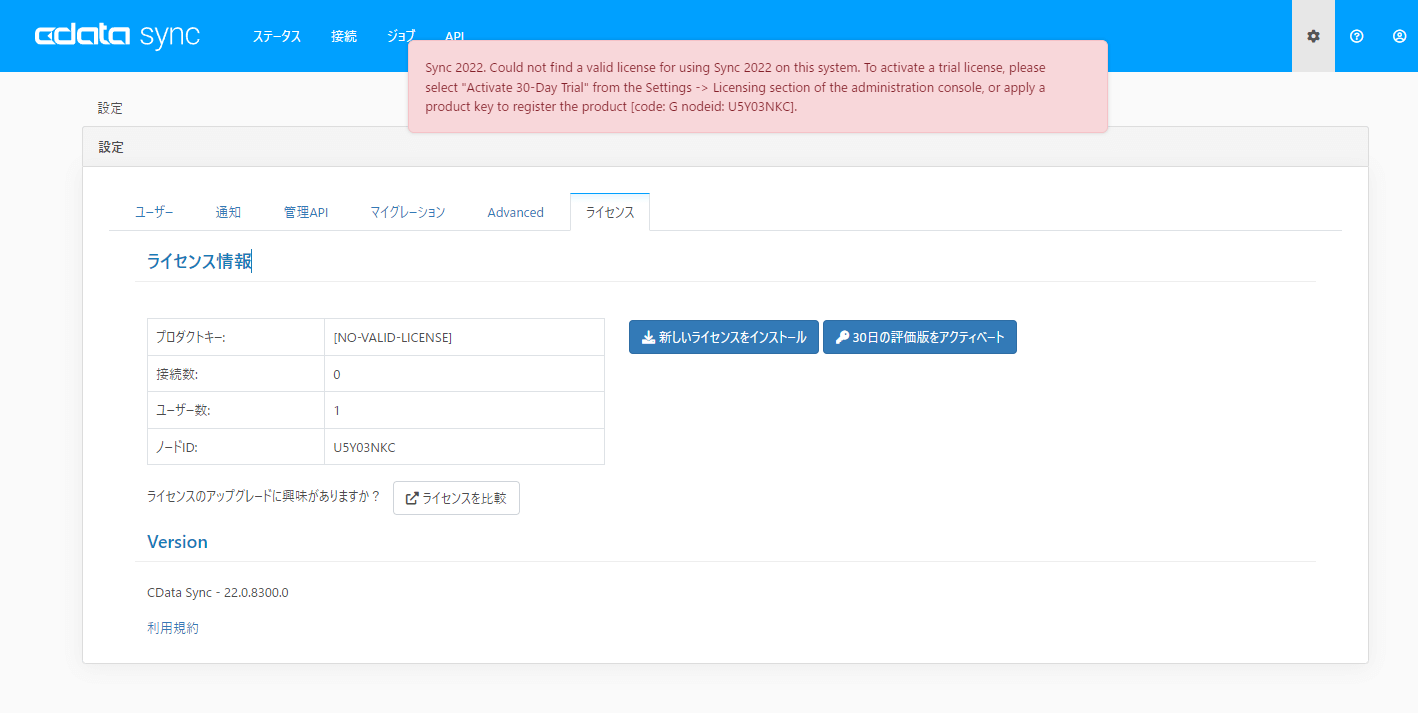Click ライセンスのアップグレードに興味がありますか text
1418x713 pixels.
(x=264, y=497)
